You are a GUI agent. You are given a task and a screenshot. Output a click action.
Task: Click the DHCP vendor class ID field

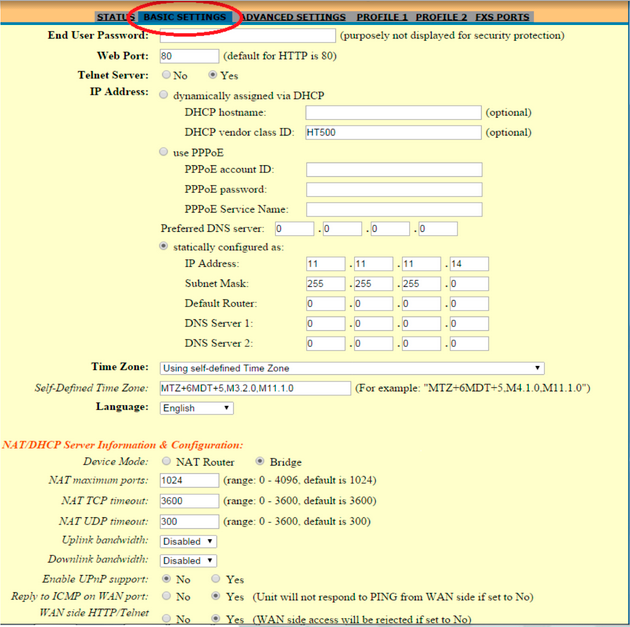tap(393, 133)
